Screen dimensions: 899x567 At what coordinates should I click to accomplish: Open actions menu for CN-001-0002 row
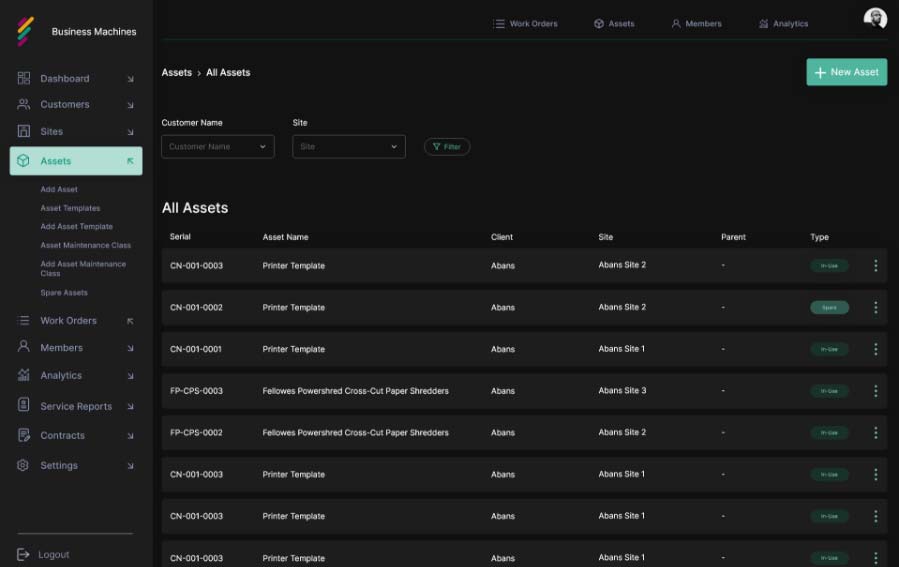(x=875, y=307)
